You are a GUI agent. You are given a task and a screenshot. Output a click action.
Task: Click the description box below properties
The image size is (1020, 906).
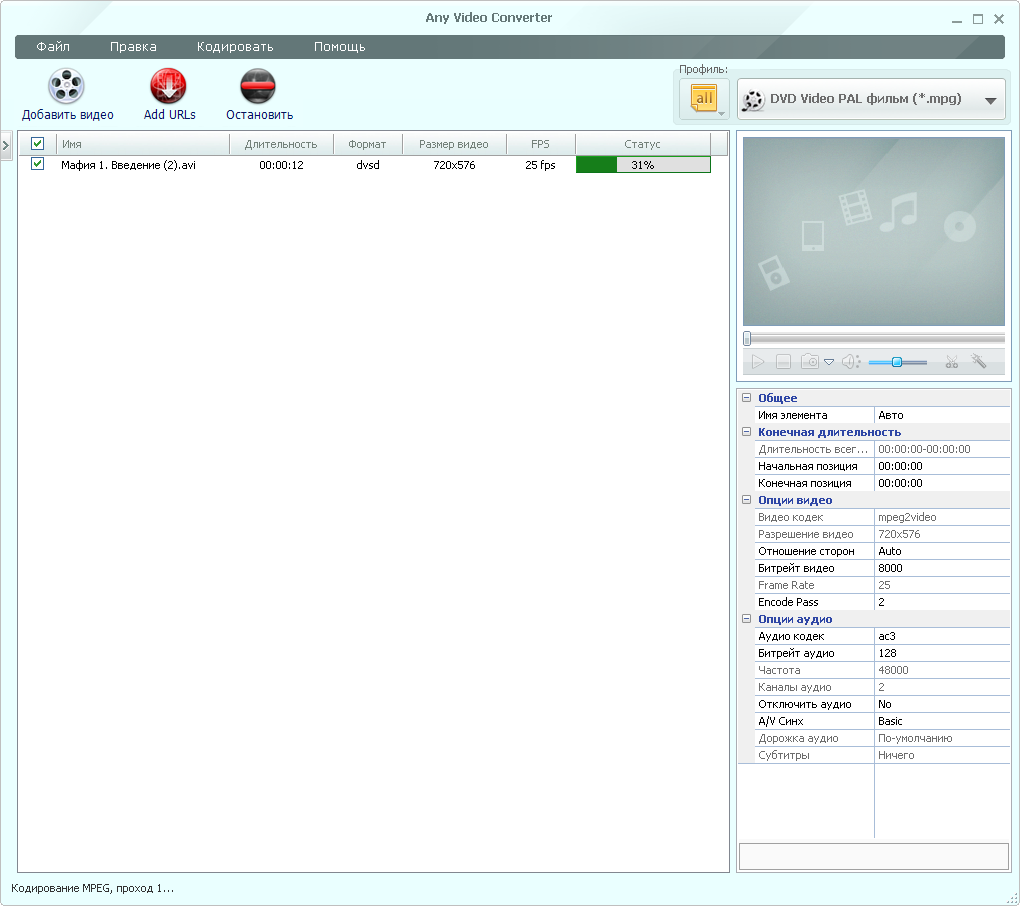874,856
